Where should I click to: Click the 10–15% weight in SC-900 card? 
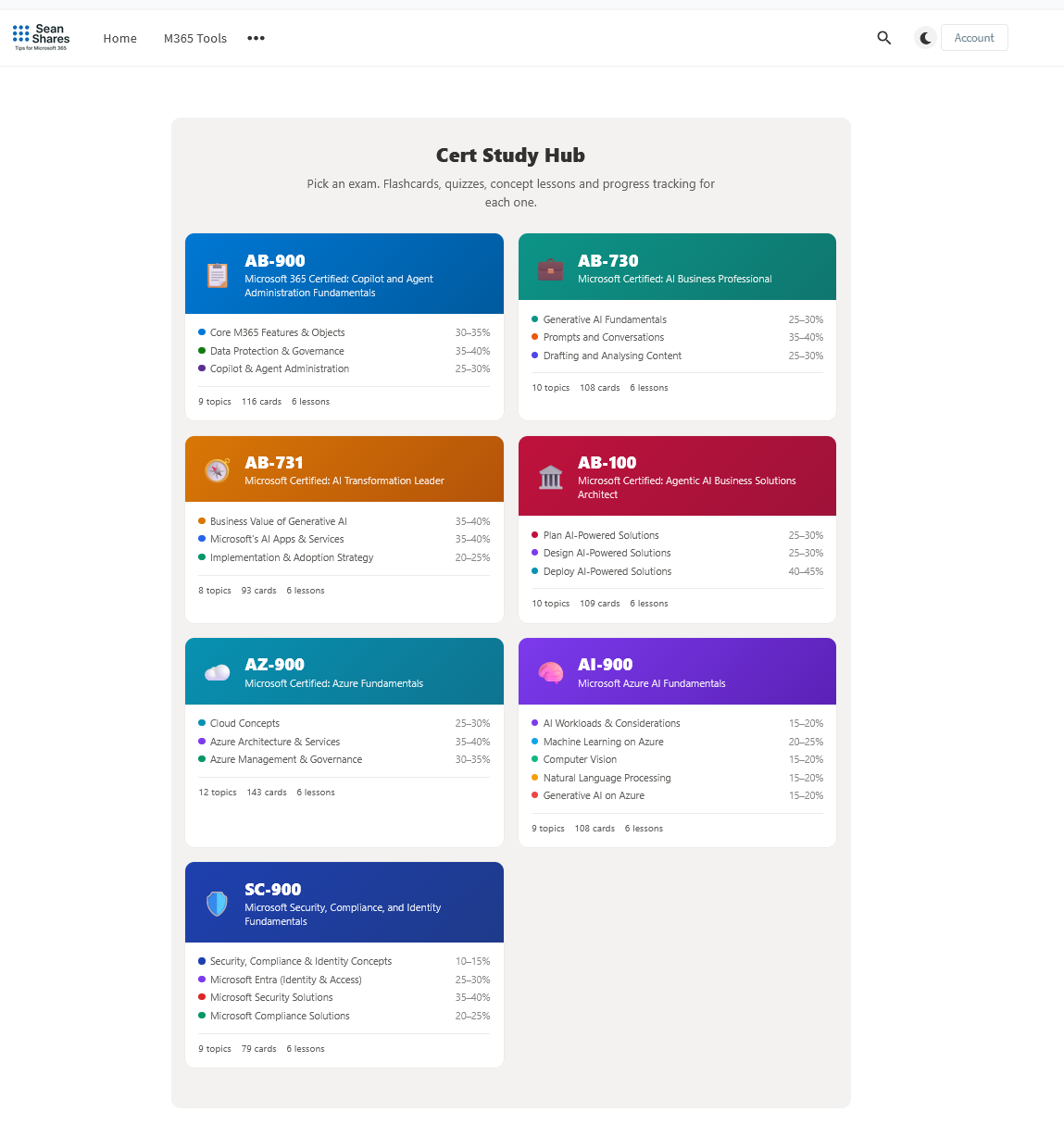point(472,961)
